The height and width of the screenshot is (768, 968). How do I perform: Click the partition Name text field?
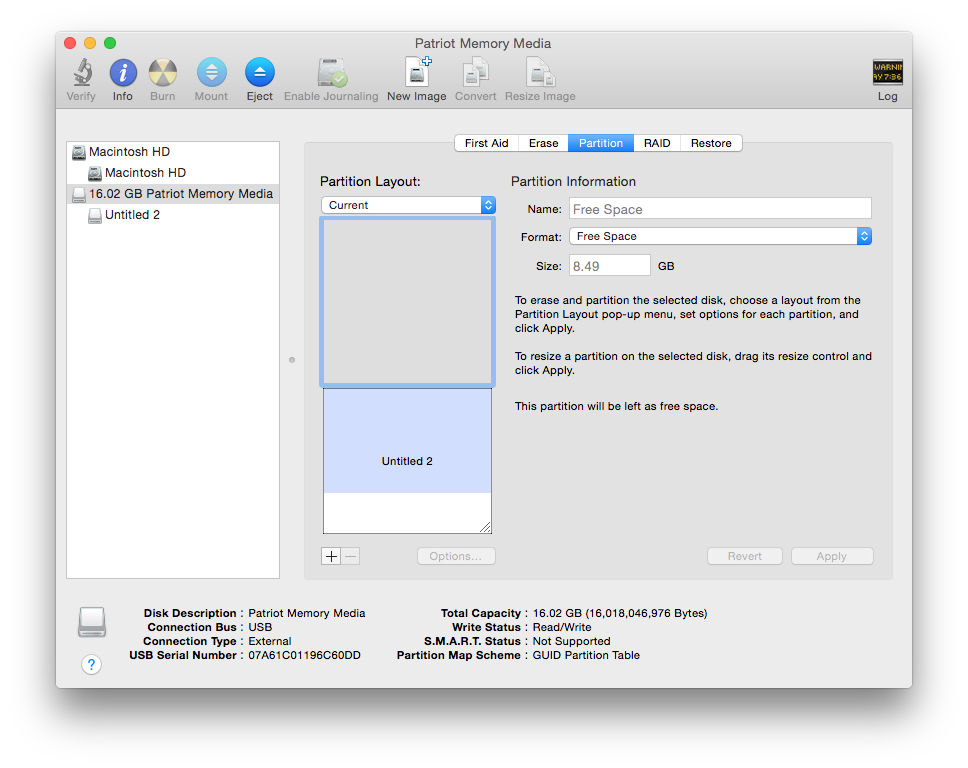(x=720, y=209)
